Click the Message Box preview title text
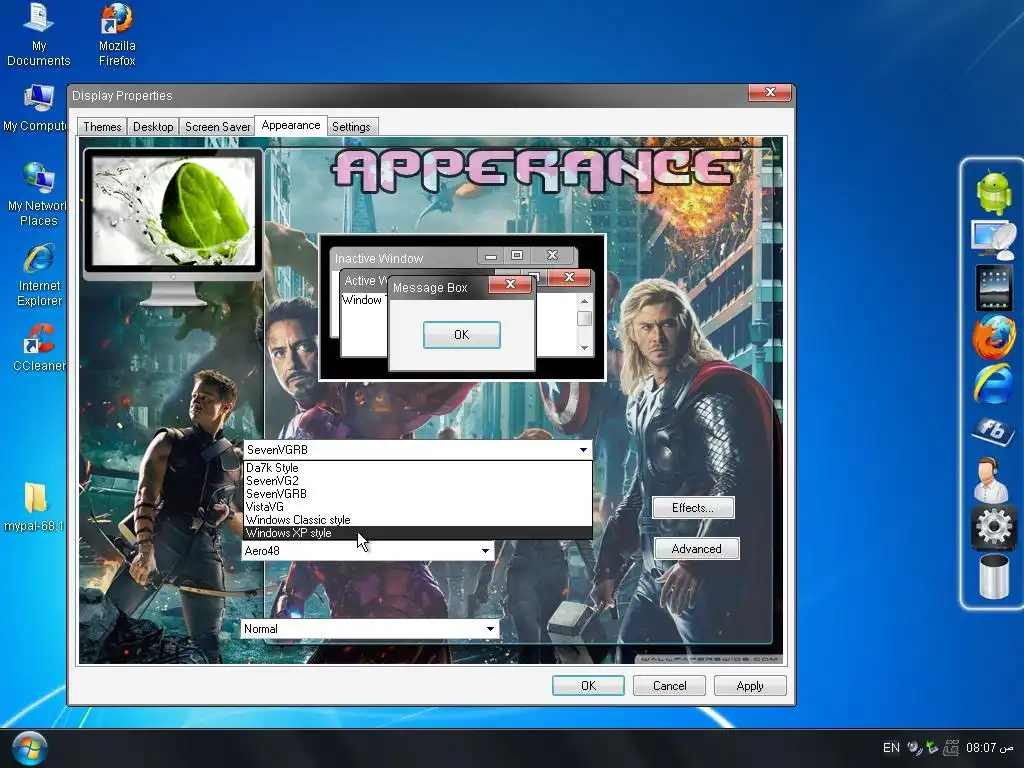The height and width of the screenshot is (768, 1024). click(x=430, y=287)
